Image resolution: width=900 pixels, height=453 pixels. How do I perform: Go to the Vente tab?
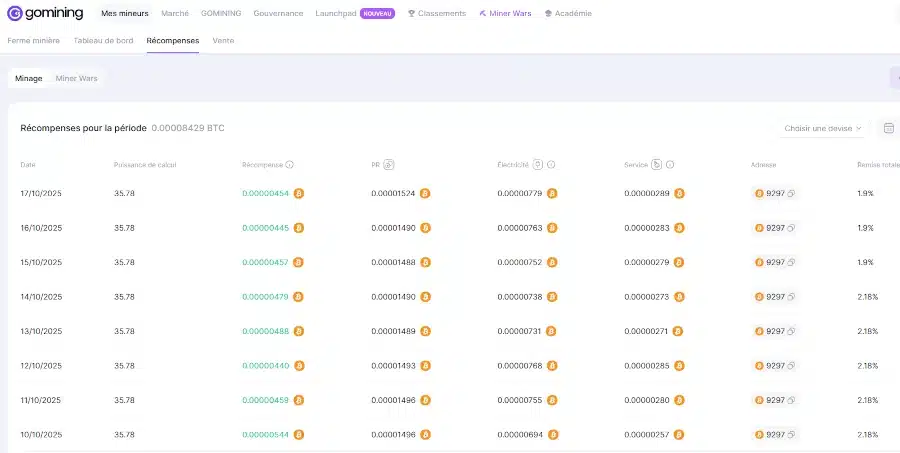click(223, 41)
